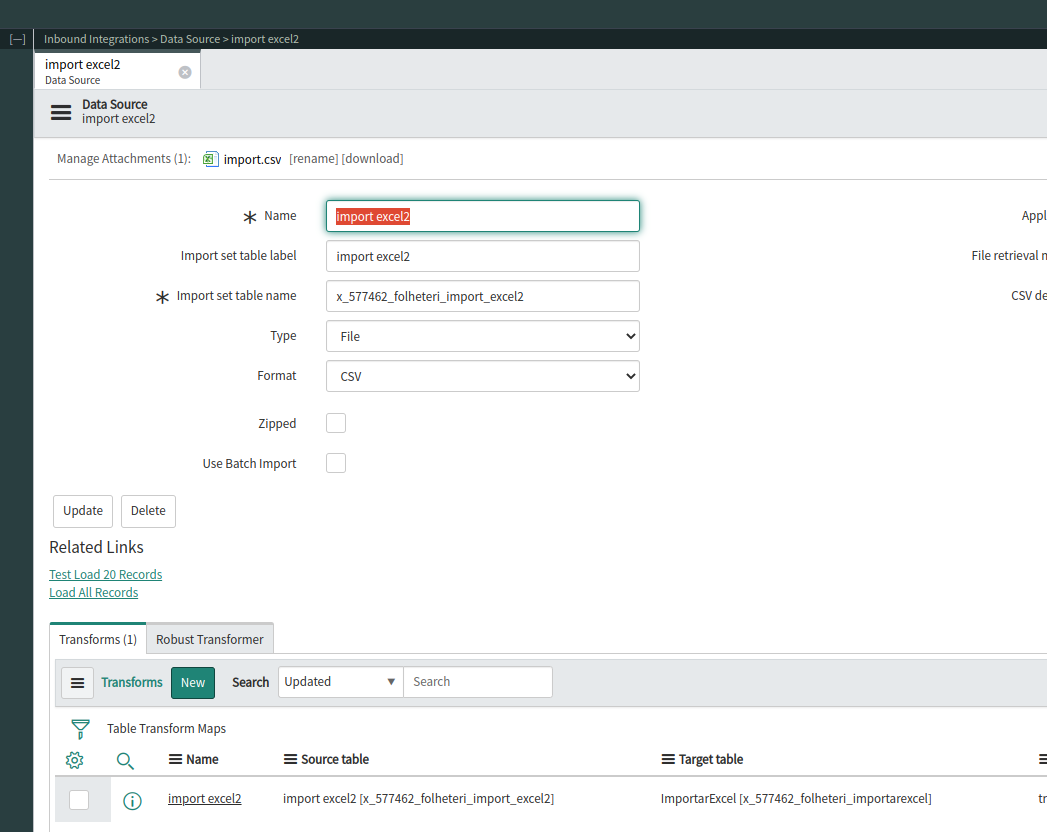Click the Import set table label field
This screenshot has height=832, width=1047.
[482, 256]
